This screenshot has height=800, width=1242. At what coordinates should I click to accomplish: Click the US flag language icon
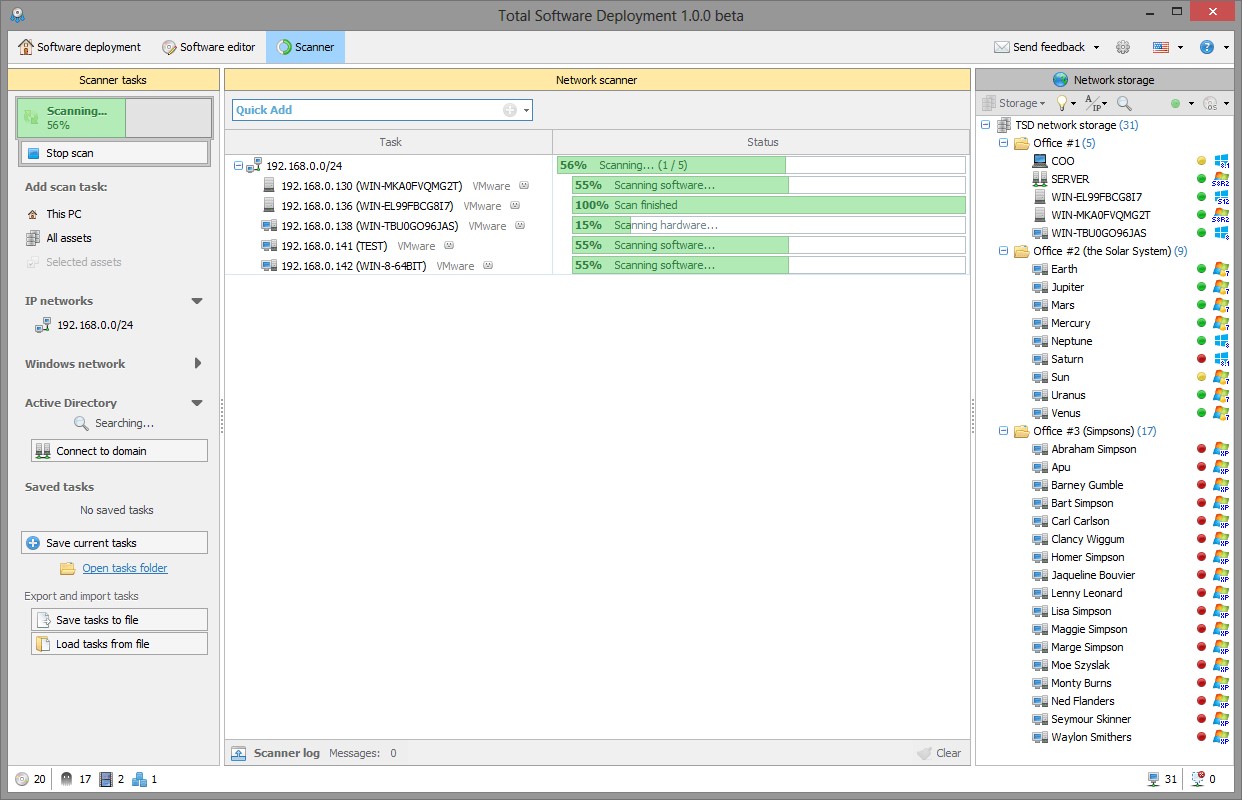pos(1161,47)
